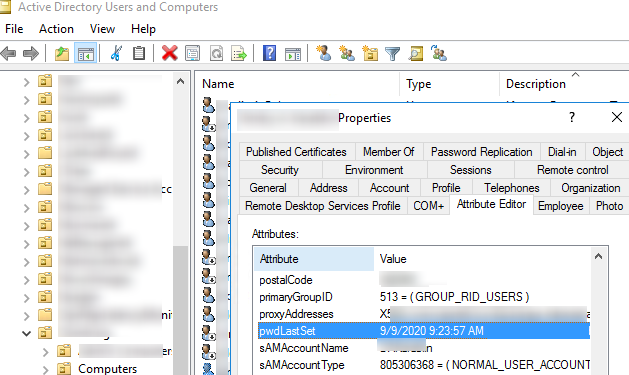Open the Address tab
This screenshot has height=375, width=629.
(329, 188)
